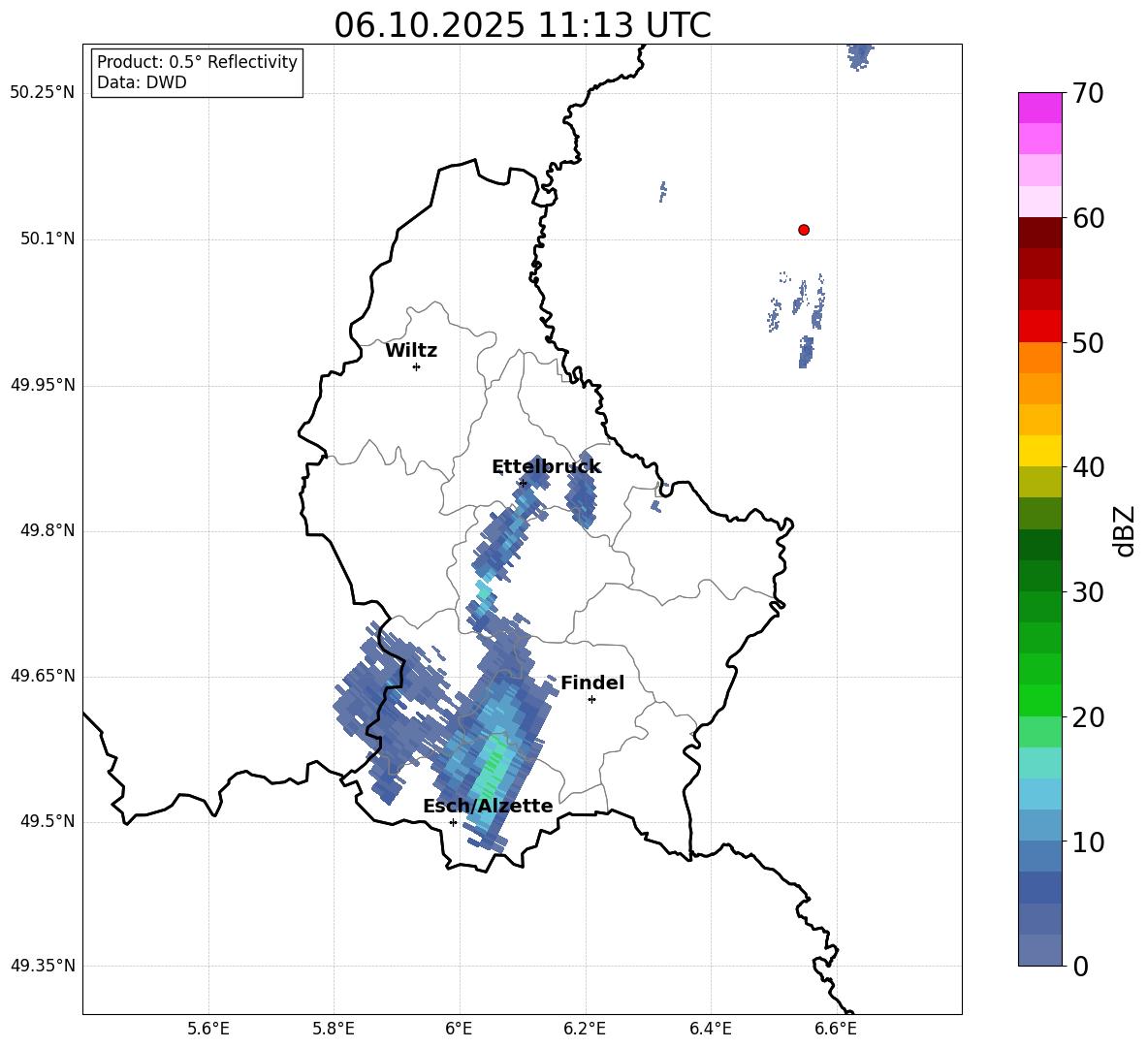Click the 5.6°E longitude label
The height and width of the screenshot is (1048, 1148).
[208, 1029]
